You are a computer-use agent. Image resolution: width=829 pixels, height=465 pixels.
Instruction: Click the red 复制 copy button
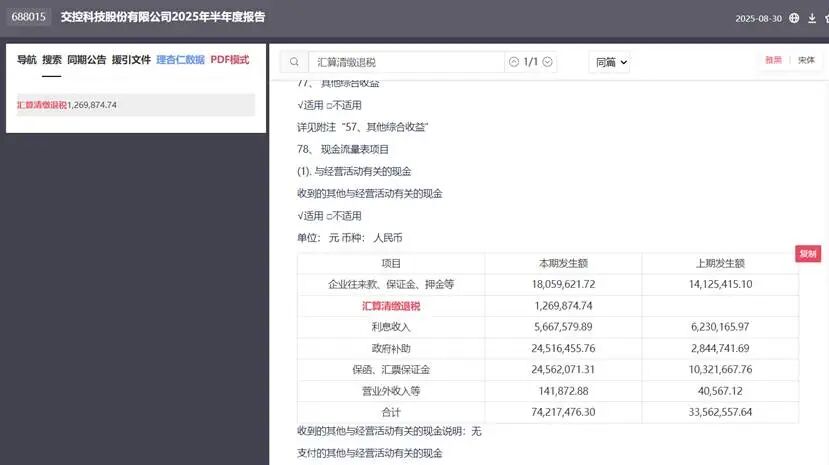click(x=808, y=254)
